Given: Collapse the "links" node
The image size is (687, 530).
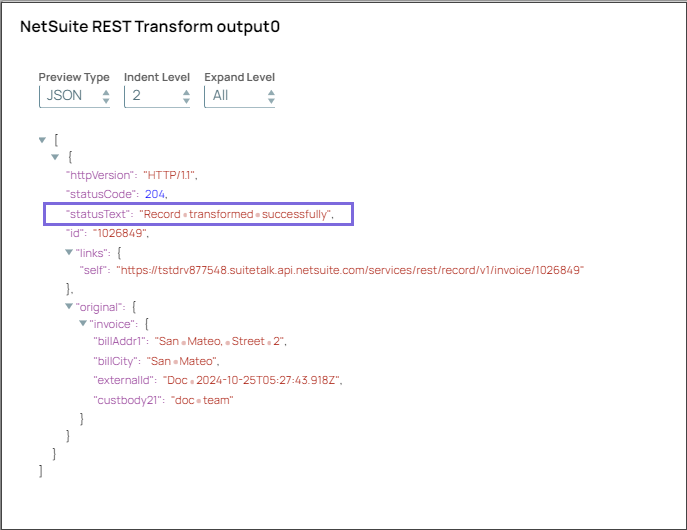Looking at the screenshot, I should point(69,252).
